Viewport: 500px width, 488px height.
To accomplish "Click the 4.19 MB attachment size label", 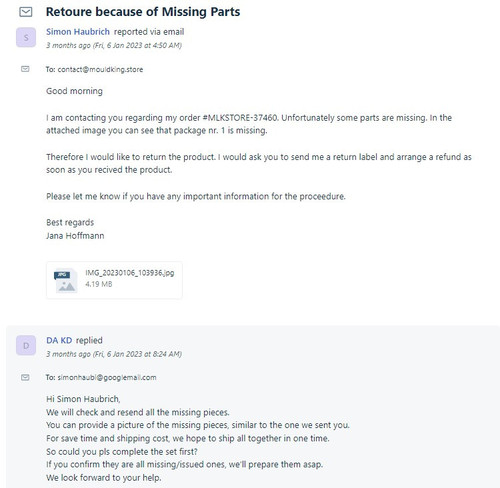I will click(99, 284).
